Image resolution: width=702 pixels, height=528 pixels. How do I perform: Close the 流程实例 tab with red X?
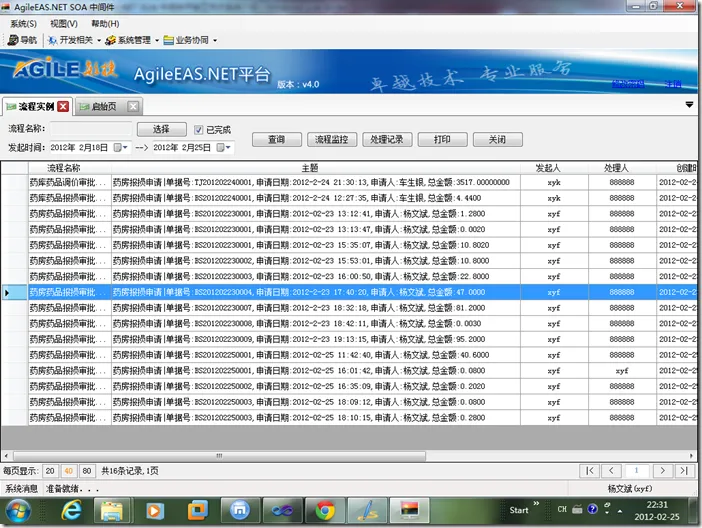63,107
